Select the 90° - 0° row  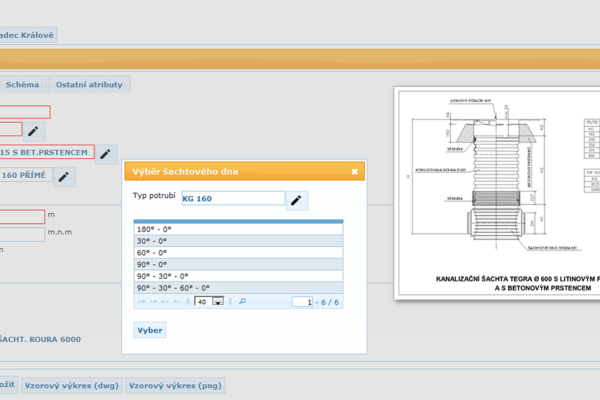point(238,264)
